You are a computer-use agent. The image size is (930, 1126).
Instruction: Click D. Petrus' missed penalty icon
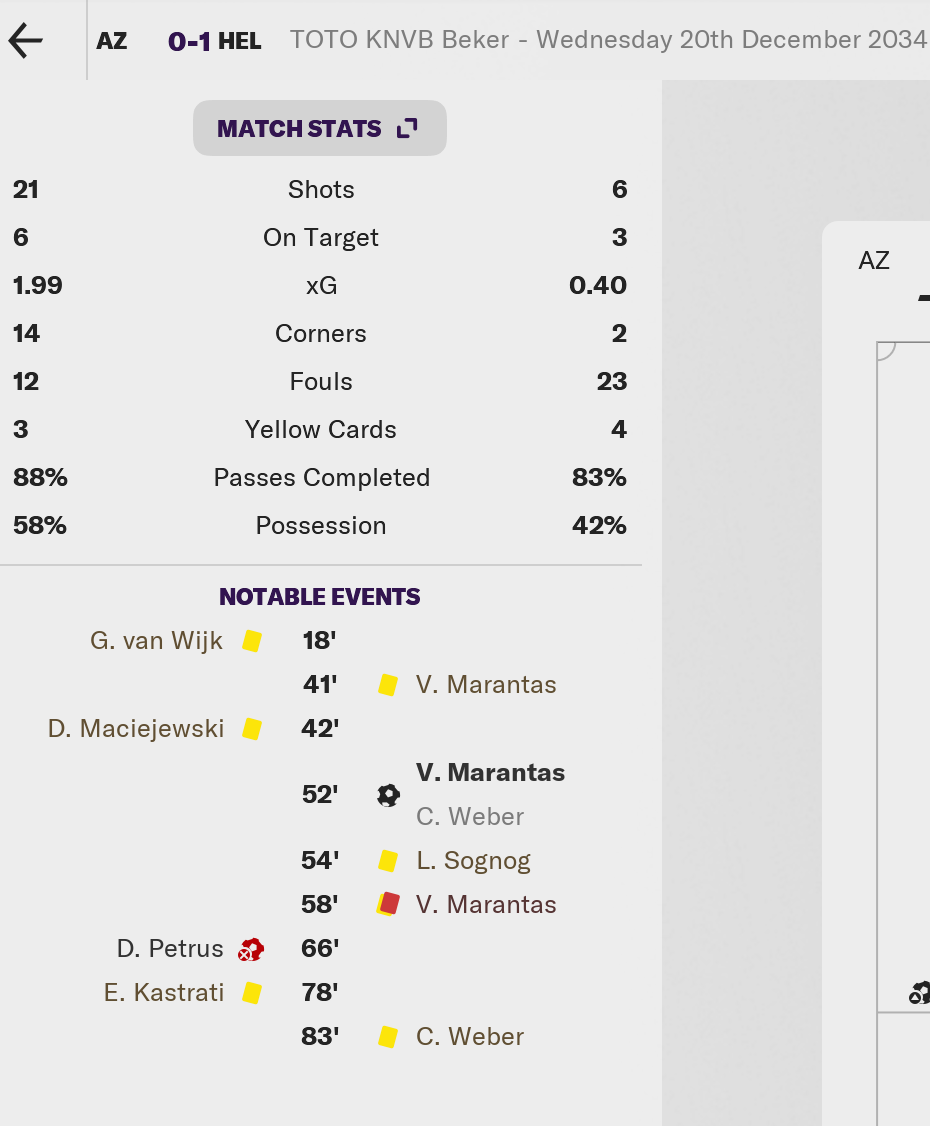click(x=251, y=949)
